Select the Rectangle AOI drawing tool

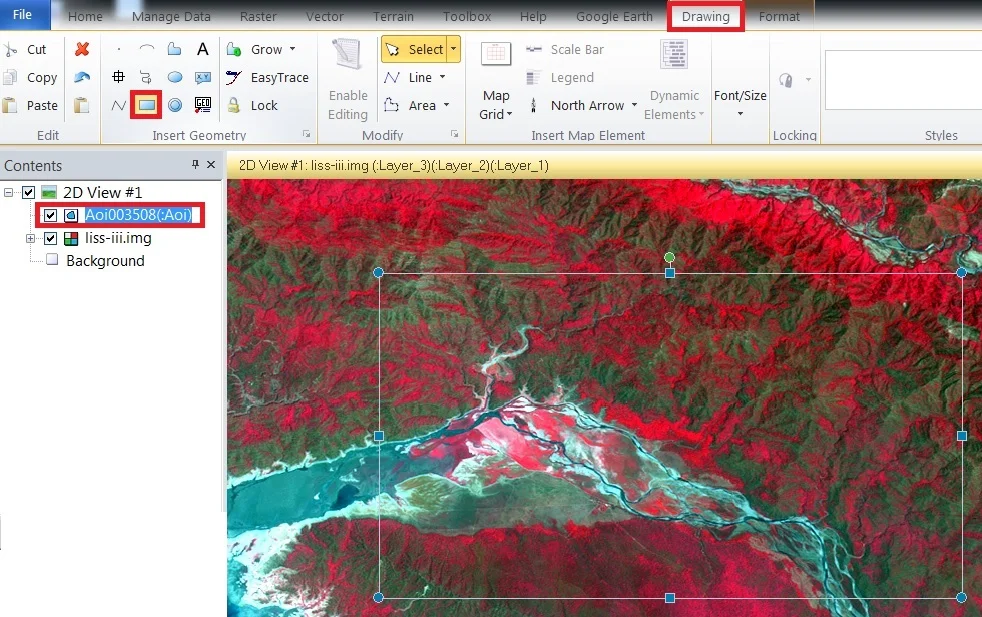click(x=147, y=105)
